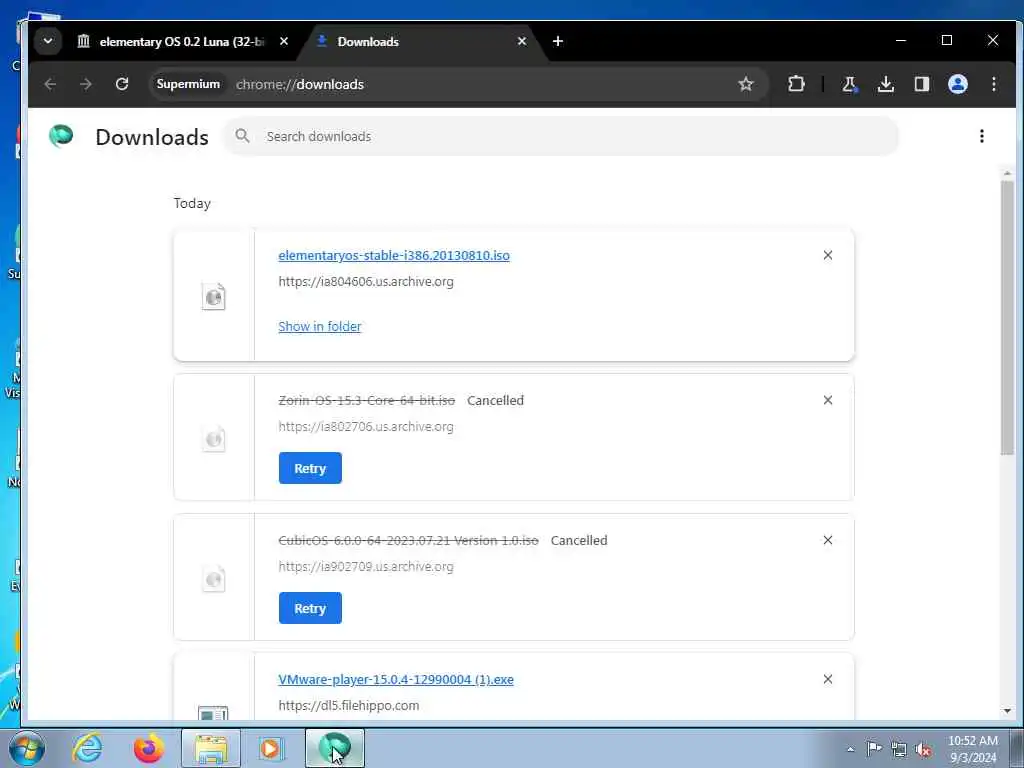This screenshot has width=1024, height=768.
Task: Open Windows Explorer from taskbar
Action: click(x=211, y=748)
